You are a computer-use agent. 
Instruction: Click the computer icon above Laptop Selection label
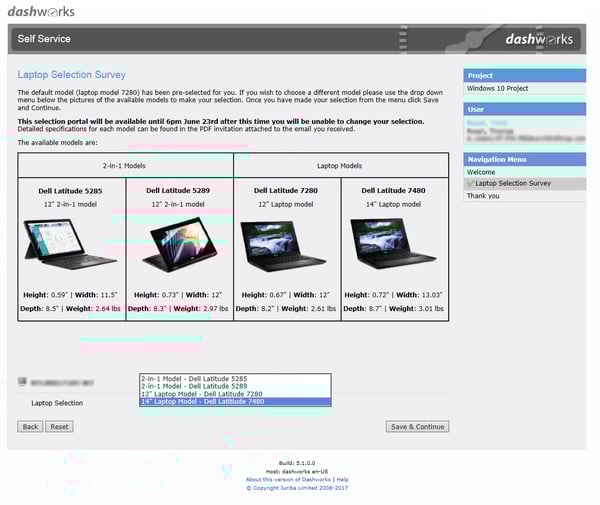[22, 381]
